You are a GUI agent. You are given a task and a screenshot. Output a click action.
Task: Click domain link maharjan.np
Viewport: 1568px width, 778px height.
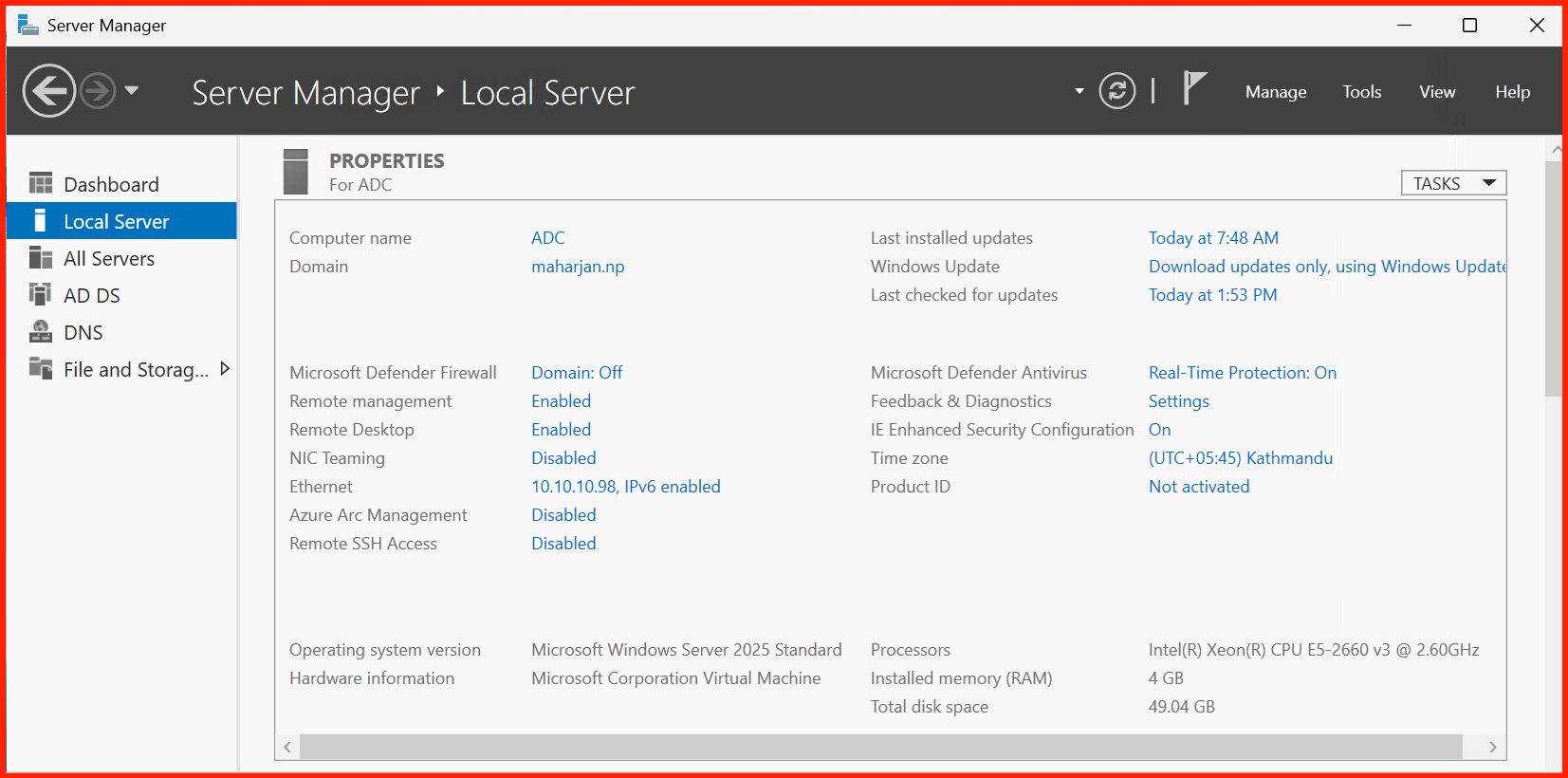[578, 267]
